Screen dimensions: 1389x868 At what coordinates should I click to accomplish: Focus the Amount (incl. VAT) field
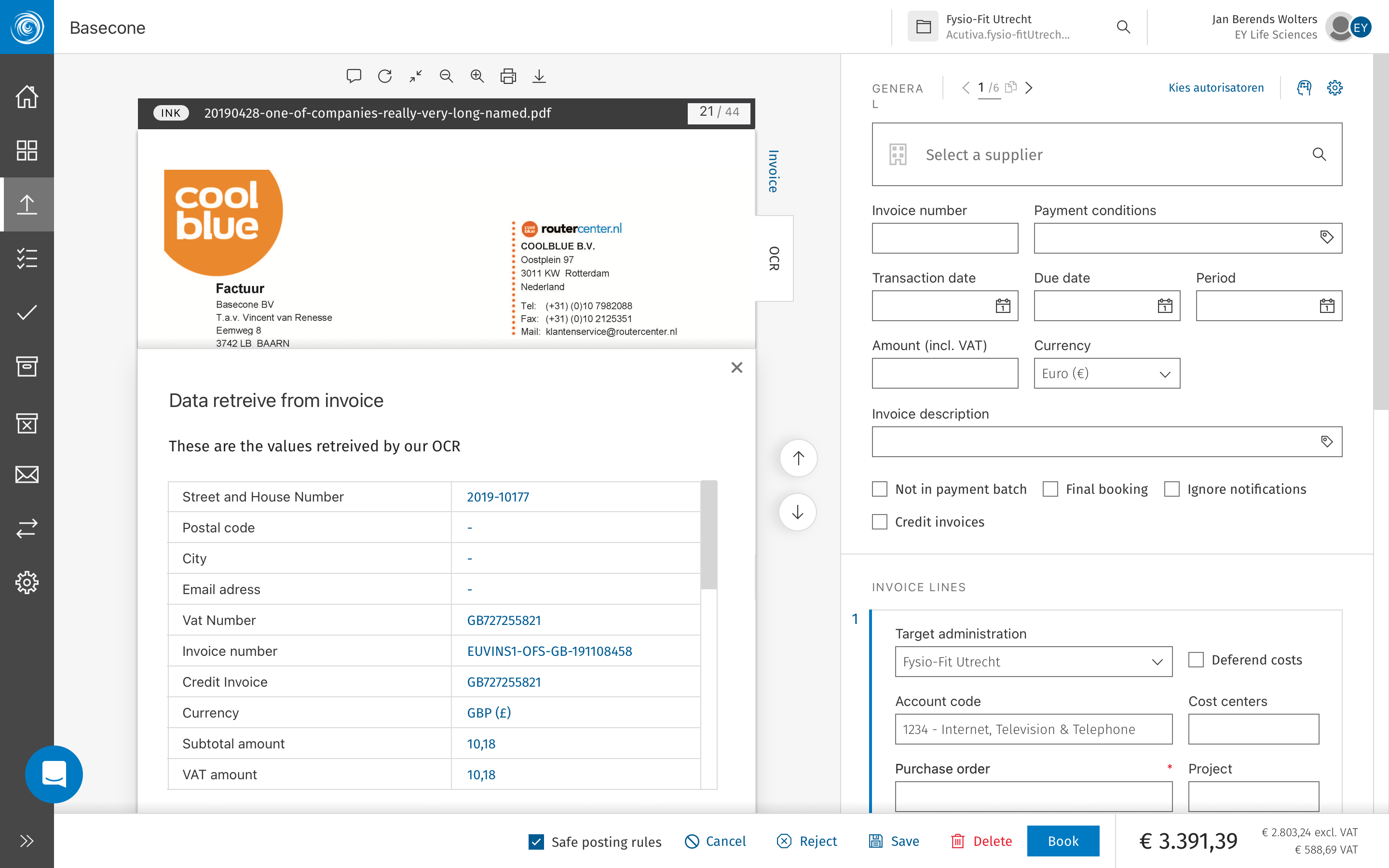tap(945, 373)
